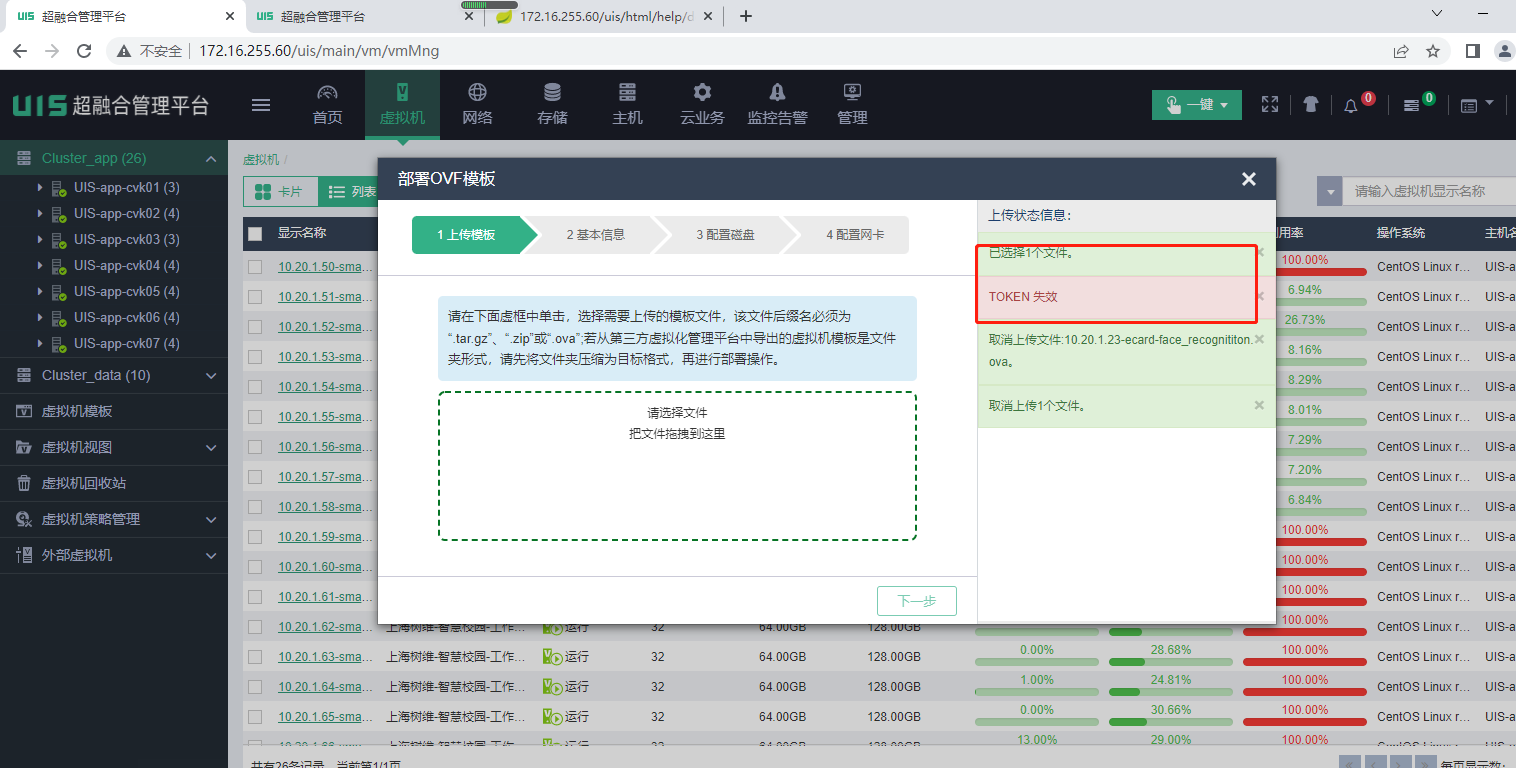Open 监控告警 monitoring alarm section

coord(777,104)
